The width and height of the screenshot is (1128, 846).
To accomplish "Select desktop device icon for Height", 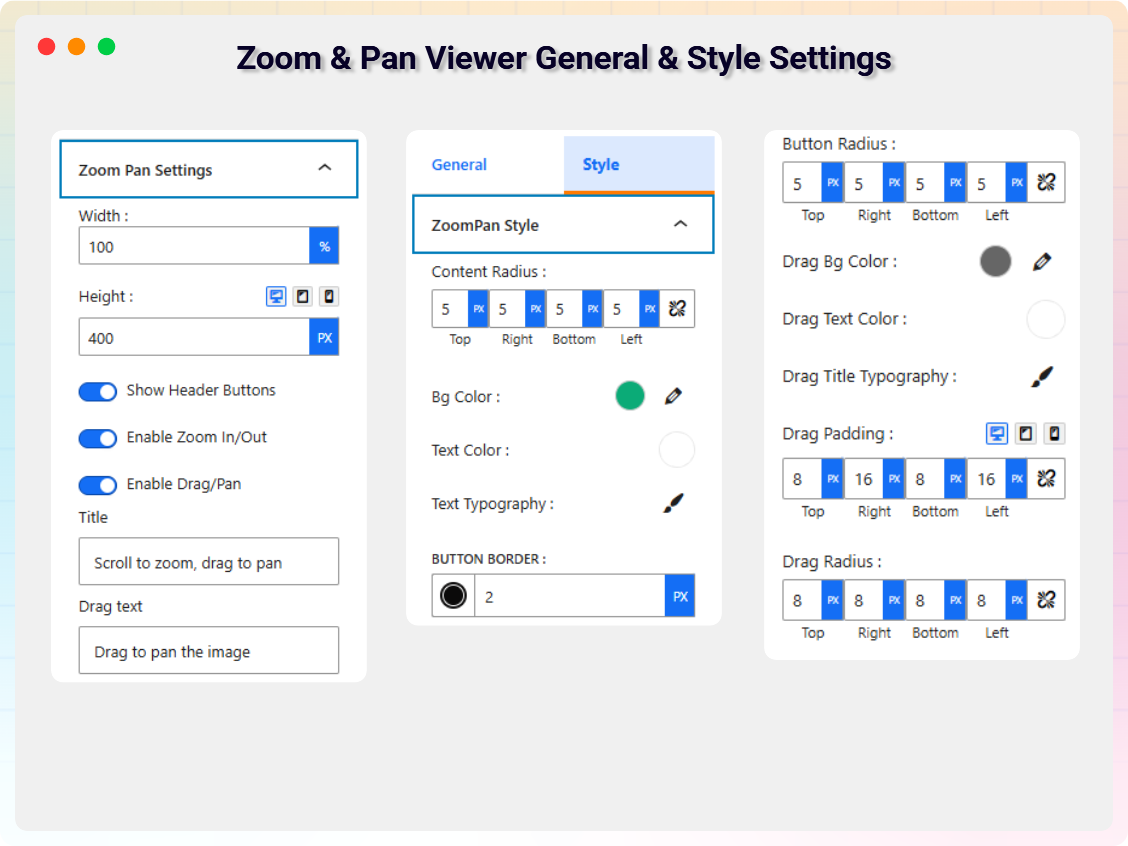I will (276, 297).
